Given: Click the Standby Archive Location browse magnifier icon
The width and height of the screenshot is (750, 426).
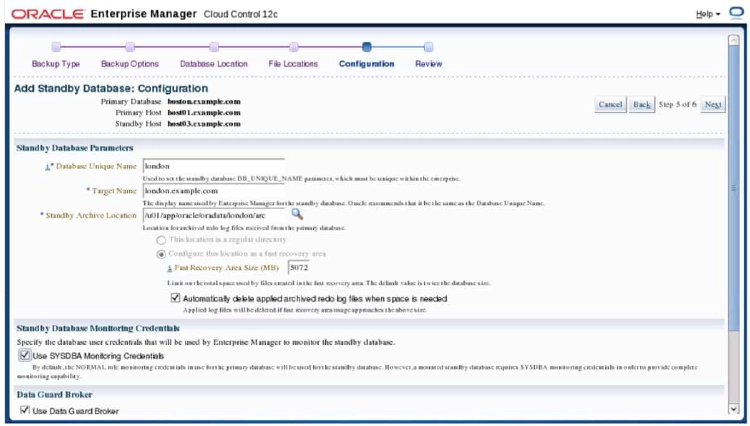Looking at the screenshot, I should 297,214.
